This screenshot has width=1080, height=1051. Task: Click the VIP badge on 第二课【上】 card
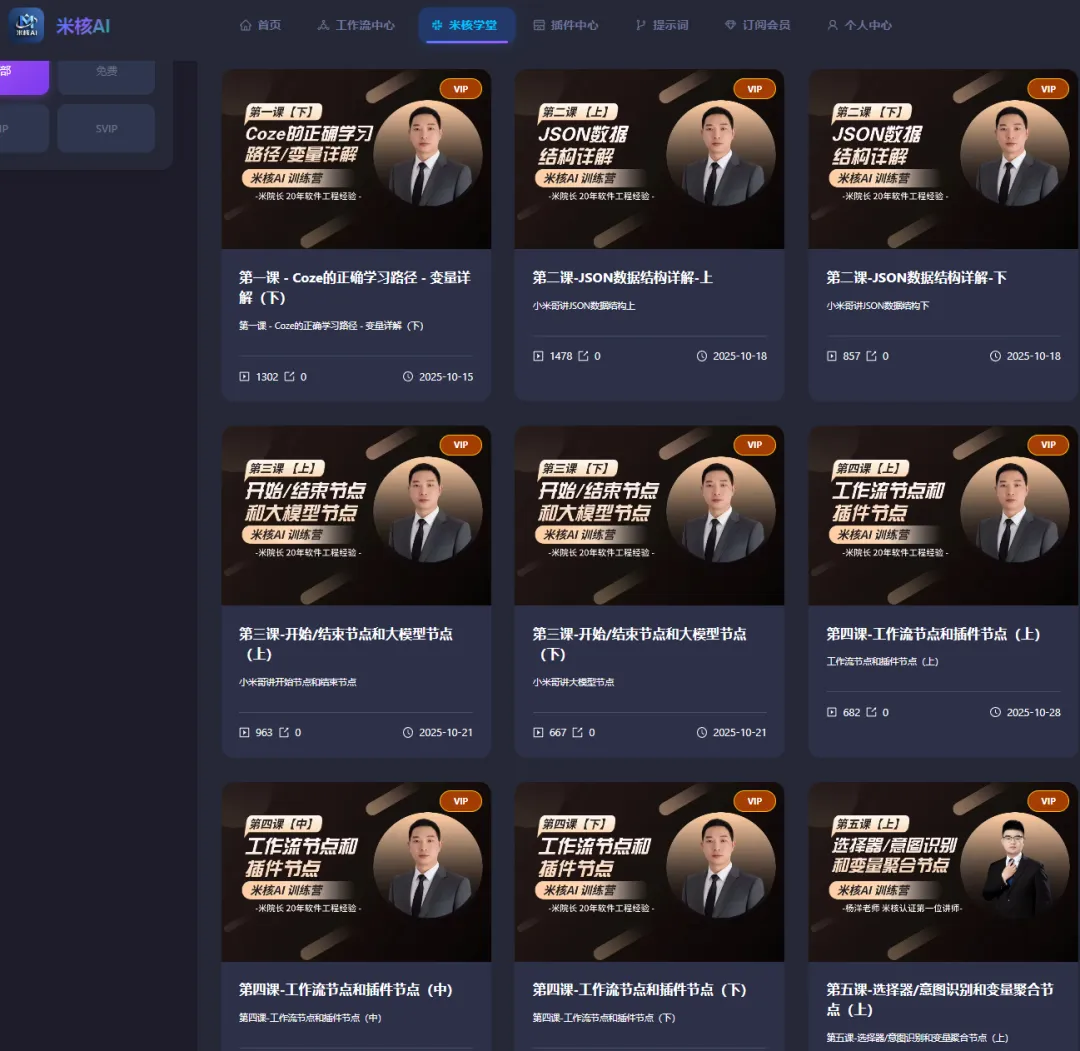click(x=754, y=89)
